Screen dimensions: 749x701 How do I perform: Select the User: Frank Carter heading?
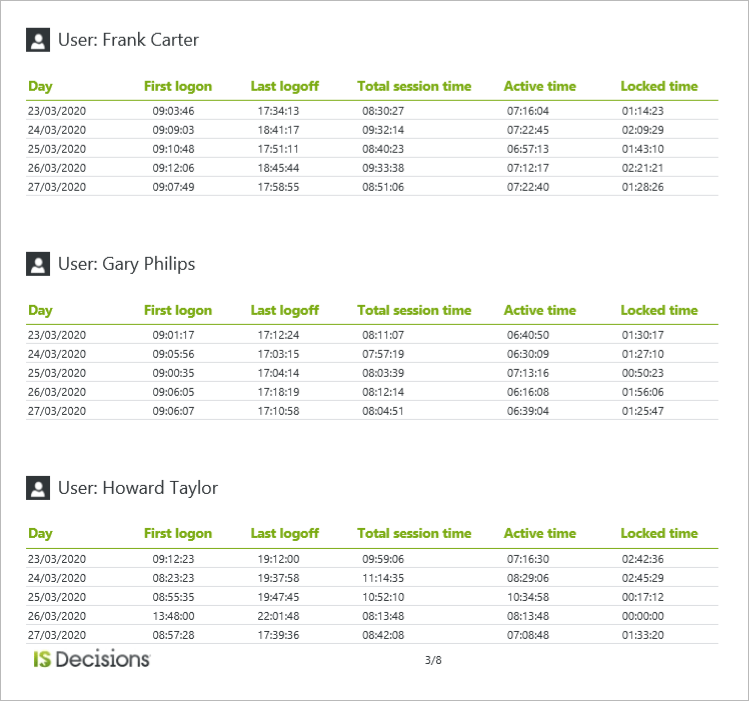click(128, 40)
